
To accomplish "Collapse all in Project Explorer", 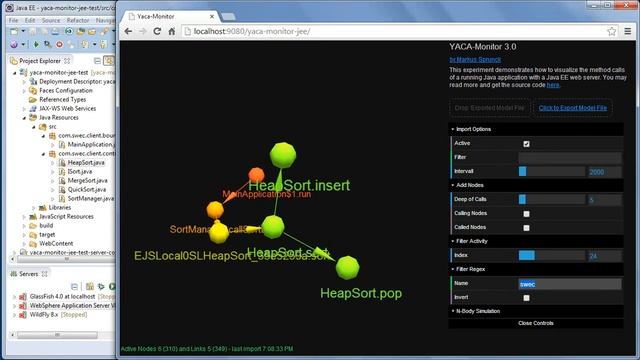I will pyautogui.click(x=97, y=61).
